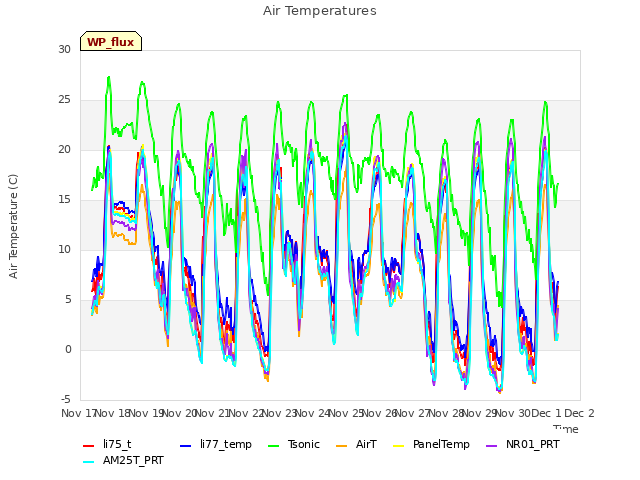The width and height of the screenshot is (640, 480).
Task: Click the red li75_t legend swatch
Action: pyautogui.click(x=89, y=446)
